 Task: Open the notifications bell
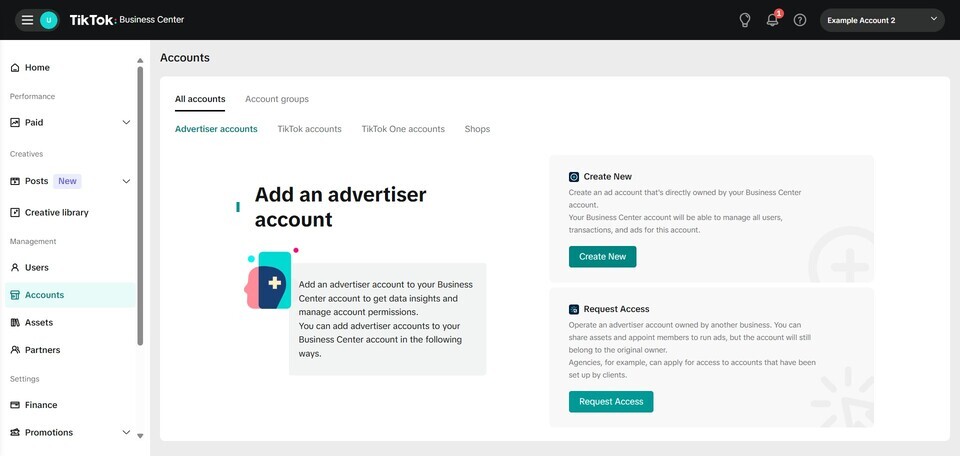(x=772, y=20)
